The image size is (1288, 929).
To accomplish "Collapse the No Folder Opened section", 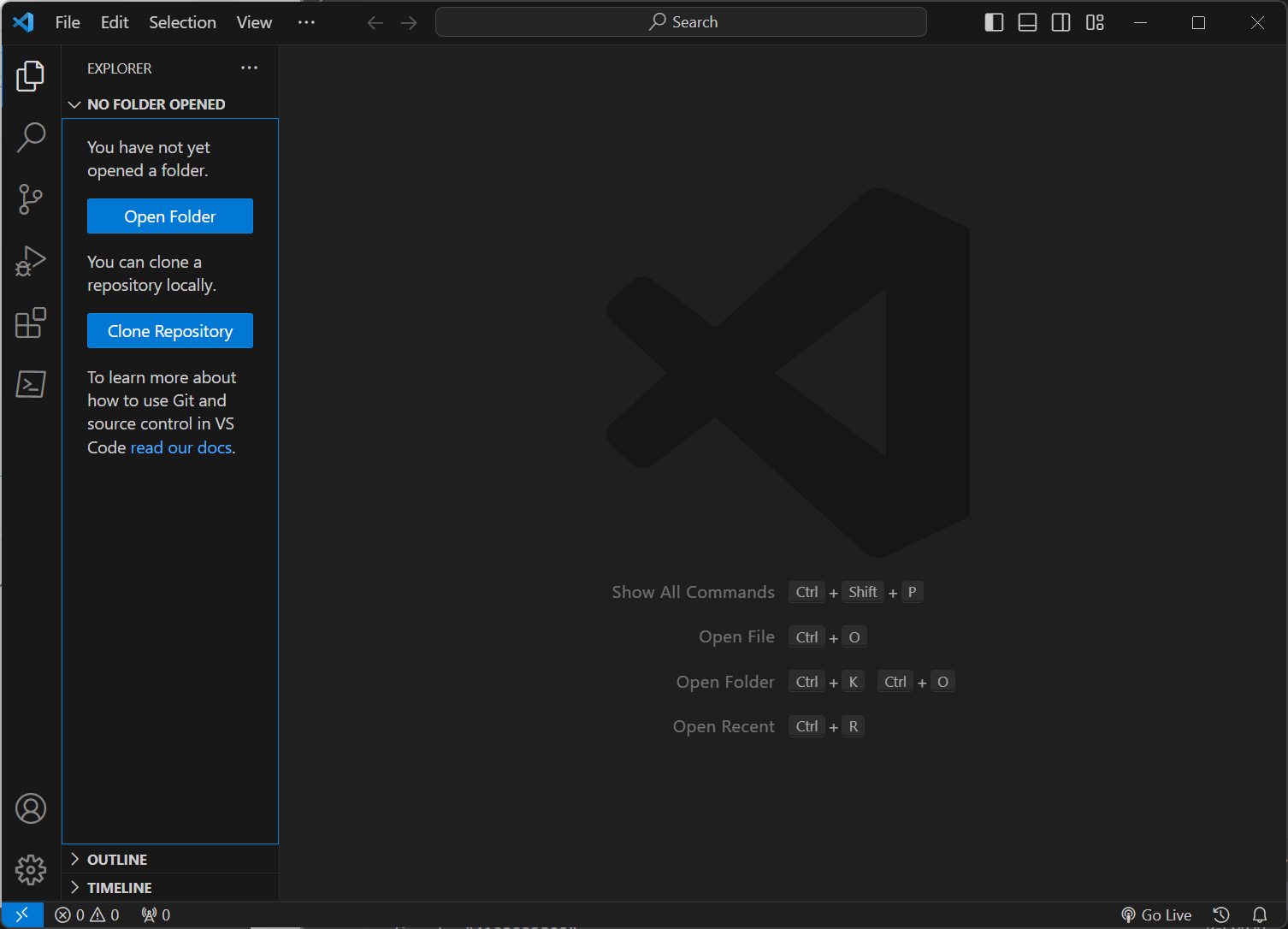I will 170,104.
